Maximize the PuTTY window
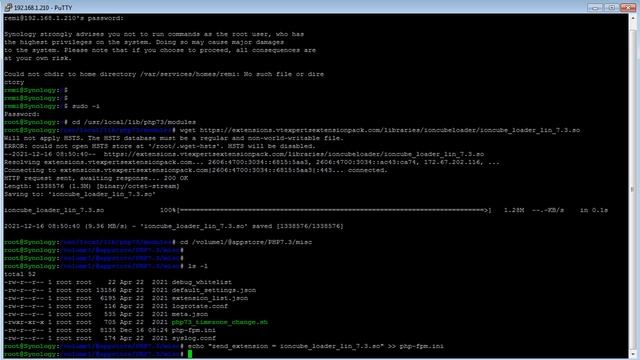 point(611,7)
